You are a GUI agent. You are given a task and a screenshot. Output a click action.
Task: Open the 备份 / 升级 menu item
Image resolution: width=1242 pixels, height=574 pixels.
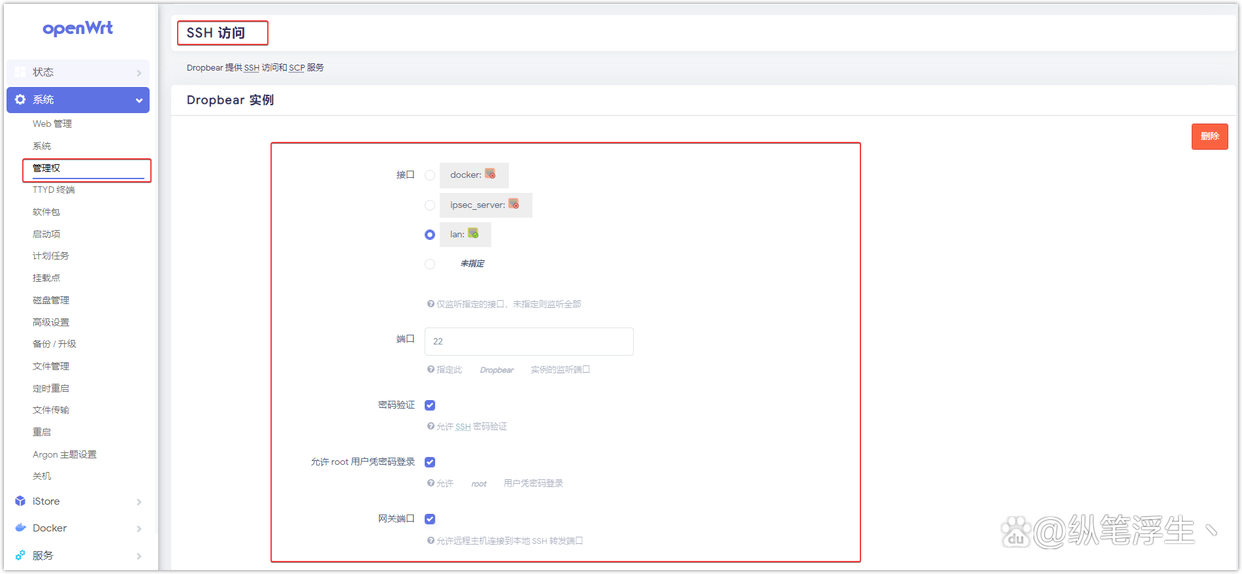(x=54, y=344)
